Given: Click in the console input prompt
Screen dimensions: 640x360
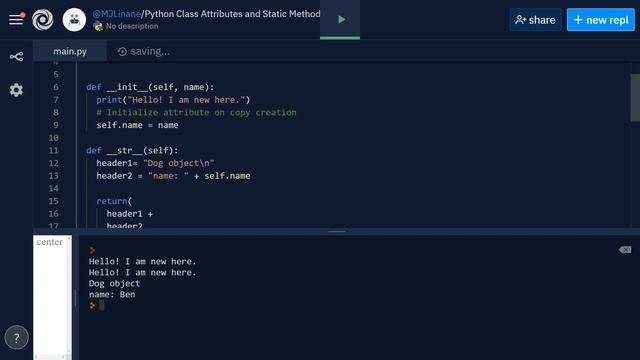Looking at the screenshot, I should (102, 305).
